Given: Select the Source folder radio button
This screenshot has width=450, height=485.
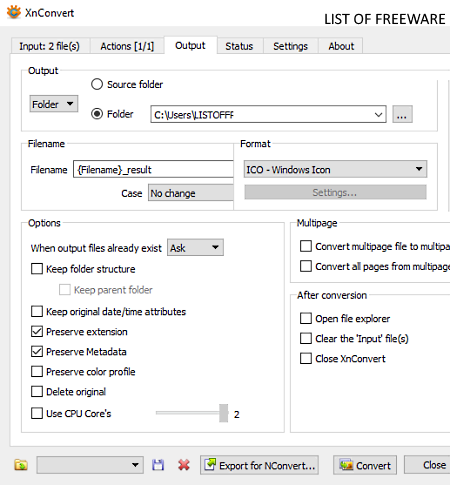Looking at the screenshot, I should point(97,84).
